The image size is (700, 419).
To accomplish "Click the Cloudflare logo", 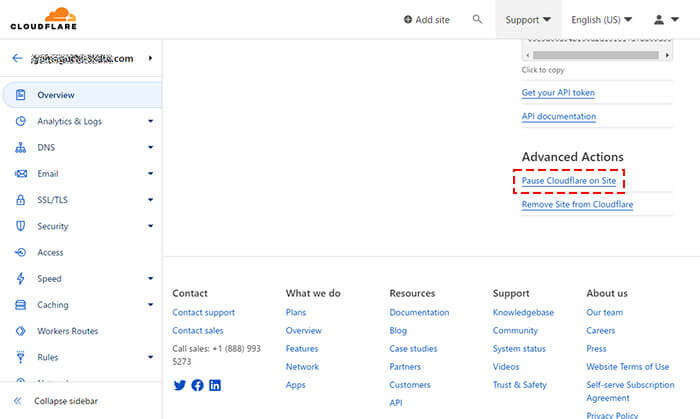I will 43,19.
